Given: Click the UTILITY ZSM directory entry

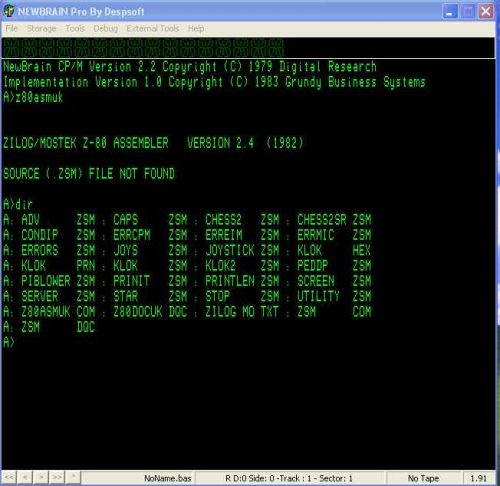Looking at the screenshot, I should click(x=334, y=296).
